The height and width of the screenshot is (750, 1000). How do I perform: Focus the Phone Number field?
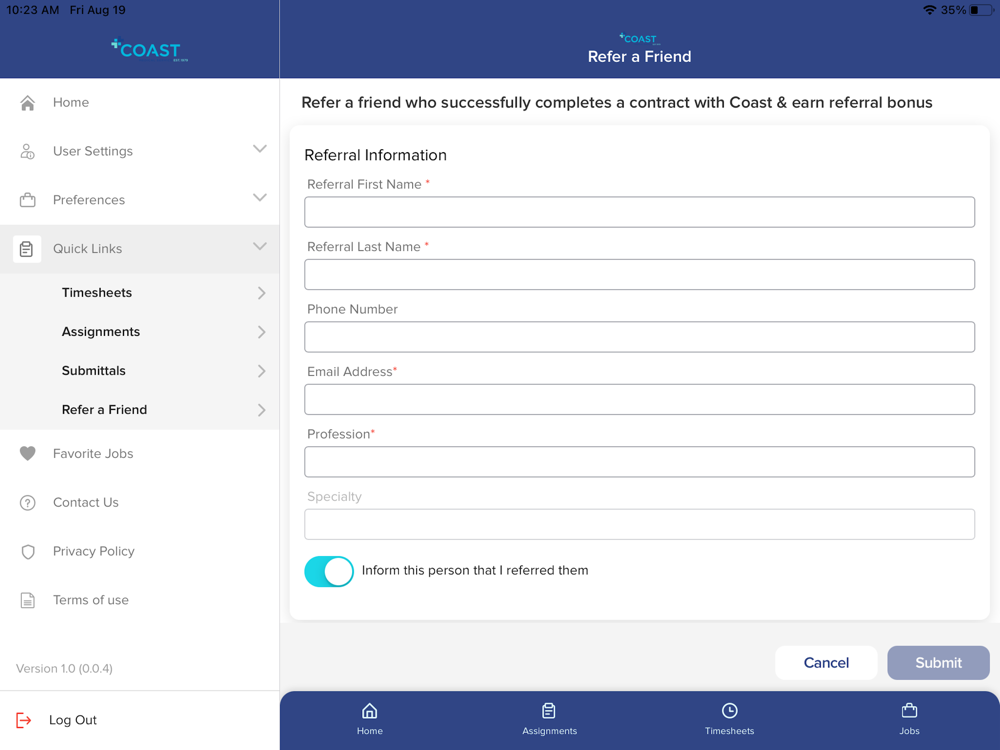pos(639,337)
